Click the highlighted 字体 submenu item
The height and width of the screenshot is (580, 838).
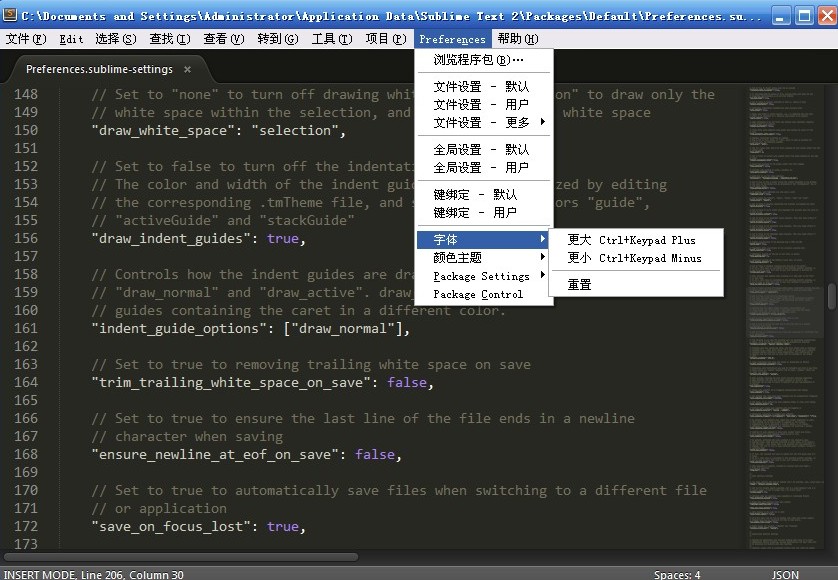click(484, 239)
